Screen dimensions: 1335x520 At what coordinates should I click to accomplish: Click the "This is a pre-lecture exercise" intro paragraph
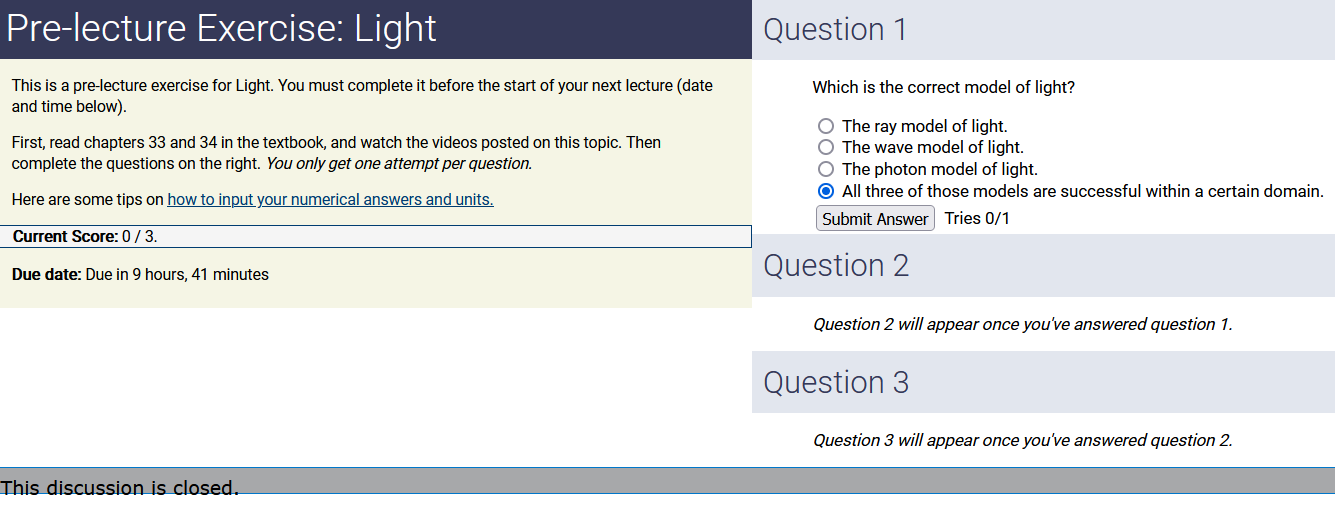[x=362, y=96]
